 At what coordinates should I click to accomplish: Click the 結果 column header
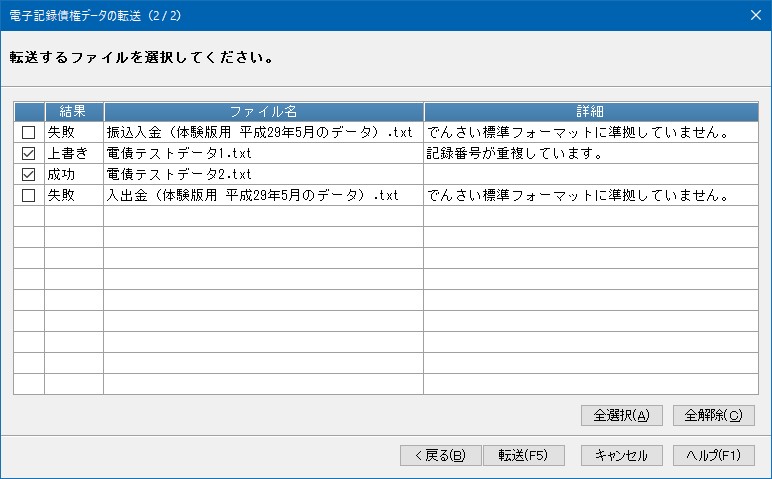[x=74, y=111]
